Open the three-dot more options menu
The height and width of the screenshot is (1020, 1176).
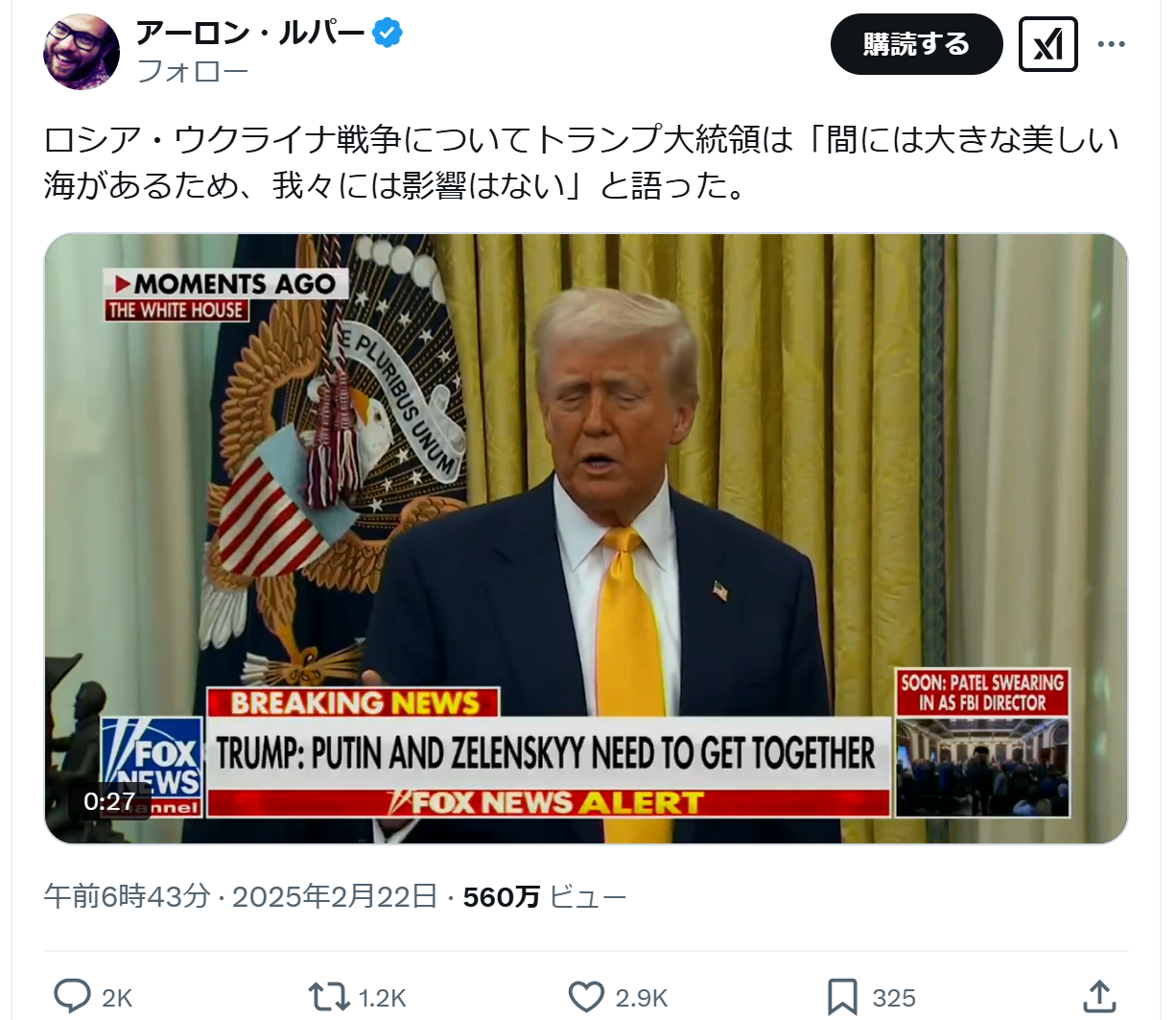pyautogui.click(x=1111, y=44)
